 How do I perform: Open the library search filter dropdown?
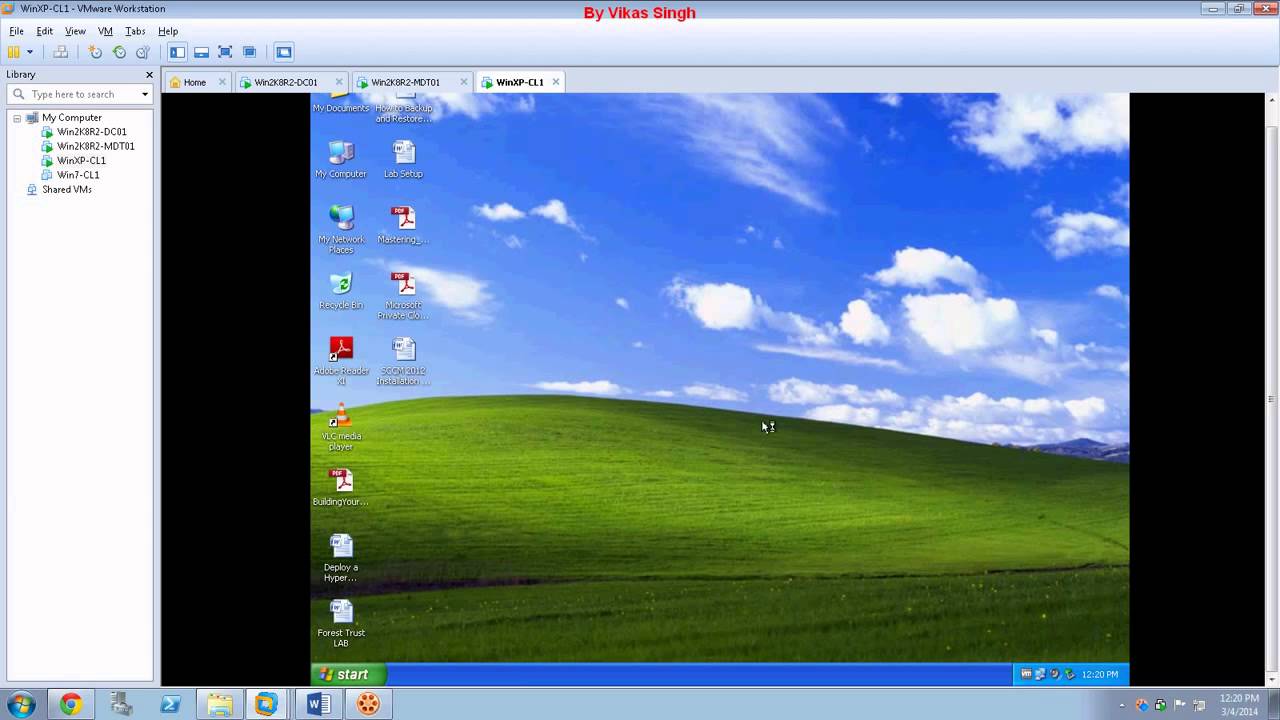click(145, 94)
